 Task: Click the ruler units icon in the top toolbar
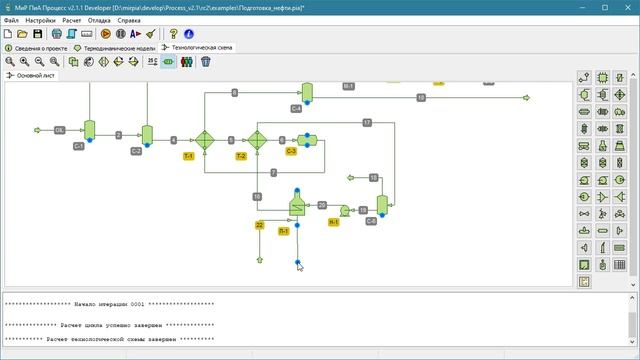(x=87, y=34)
